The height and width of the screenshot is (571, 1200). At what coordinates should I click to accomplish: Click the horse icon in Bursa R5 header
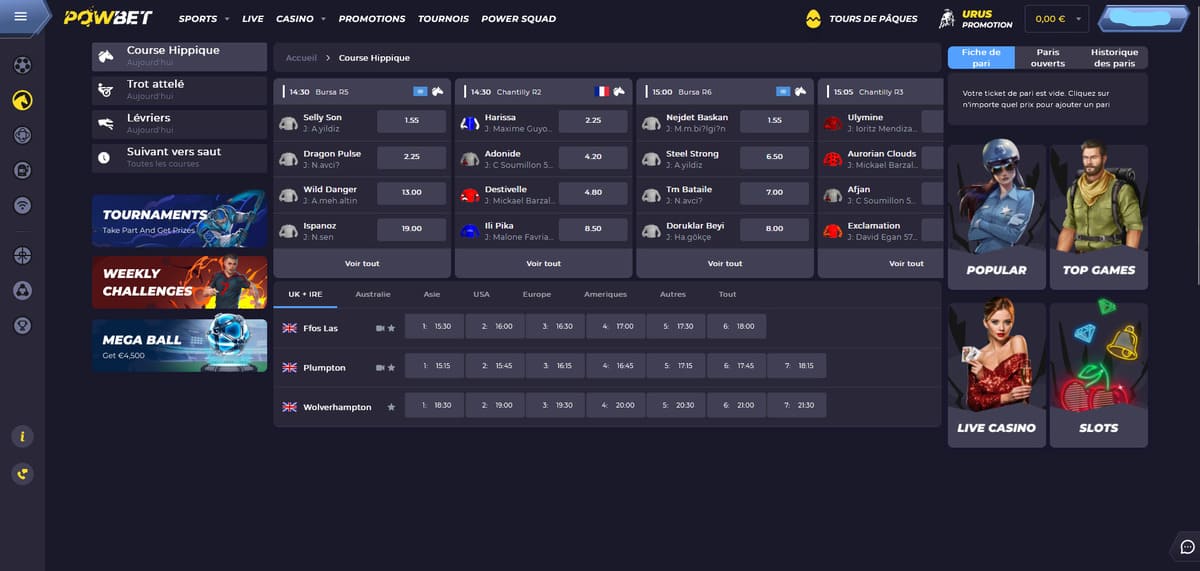[x=438, y=91]
